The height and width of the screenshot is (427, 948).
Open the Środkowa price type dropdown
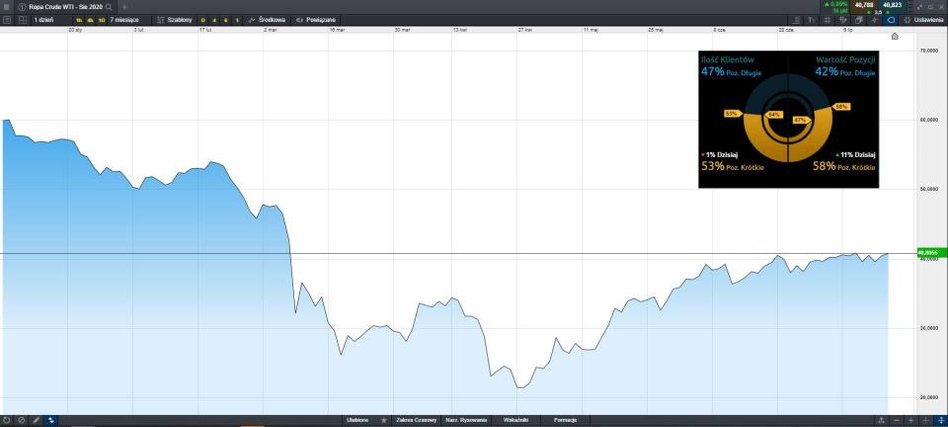point(266,19)
